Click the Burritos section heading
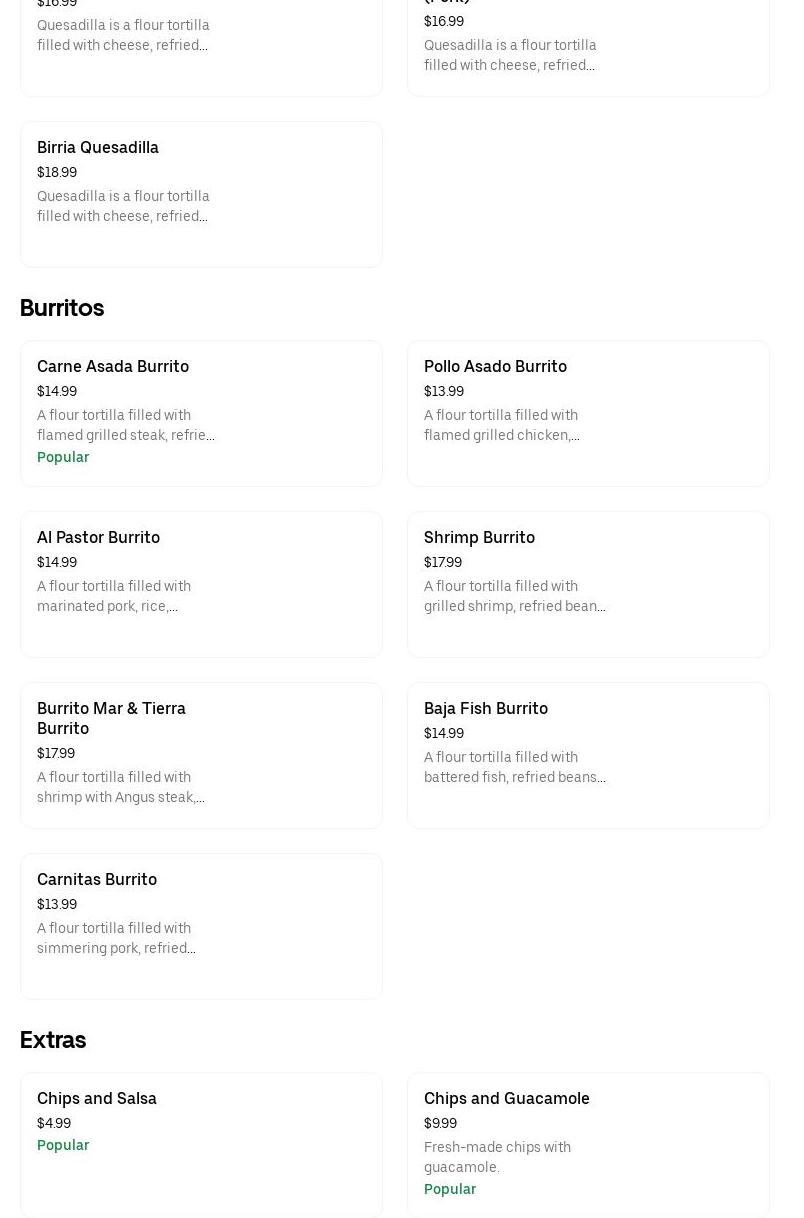 [62, 308]
